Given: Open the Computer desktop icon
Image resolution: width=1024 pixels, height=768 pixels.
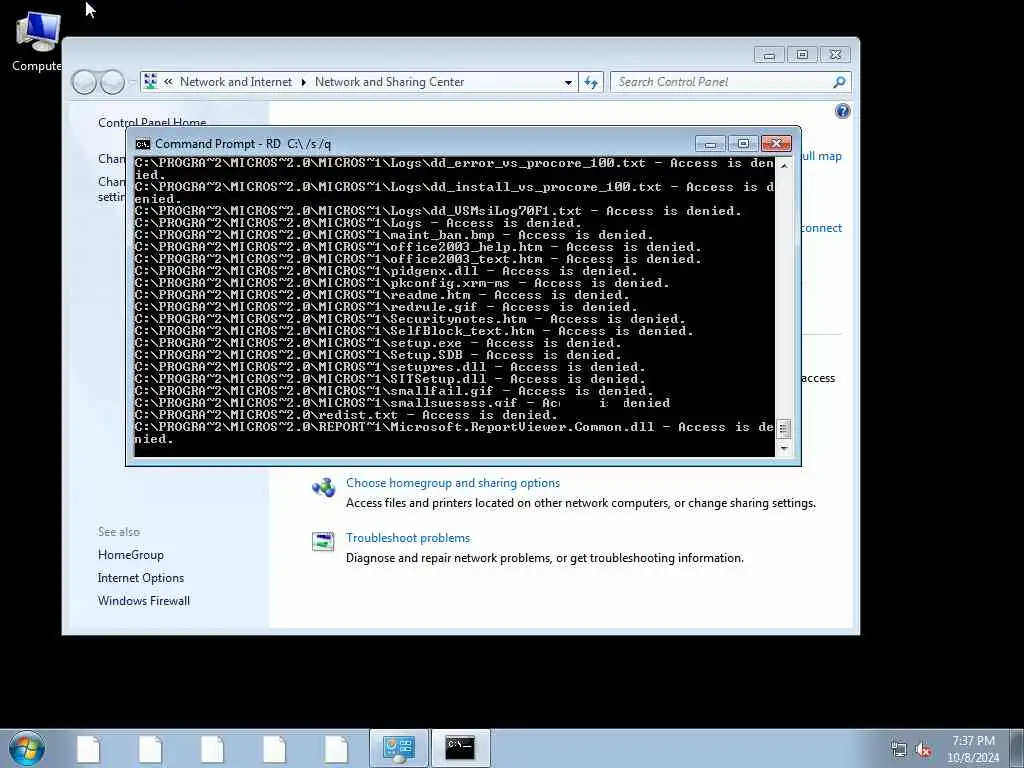Looking at the screenshot, I should click(x=37, y=40).
